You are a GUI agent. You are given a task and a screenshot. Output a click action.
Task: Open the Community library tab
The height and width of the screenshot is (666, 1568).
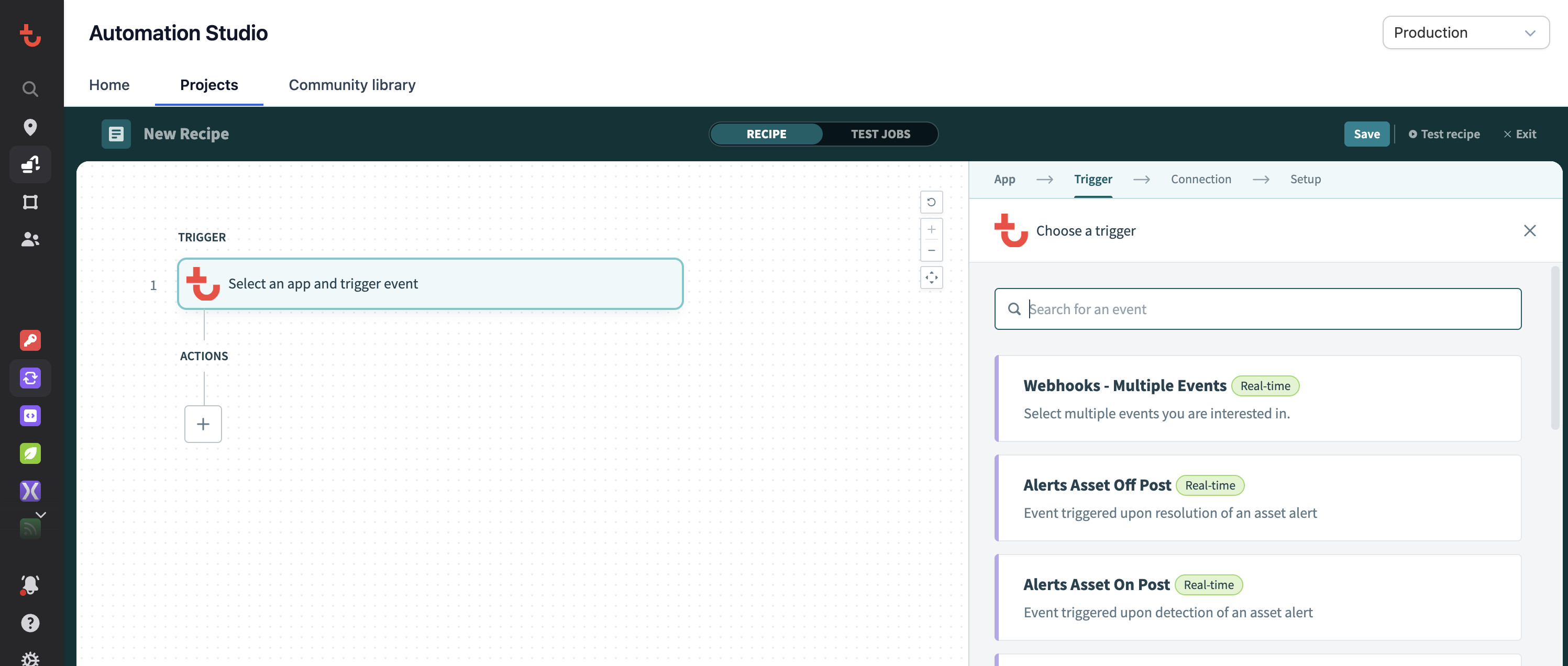(352, 85)
